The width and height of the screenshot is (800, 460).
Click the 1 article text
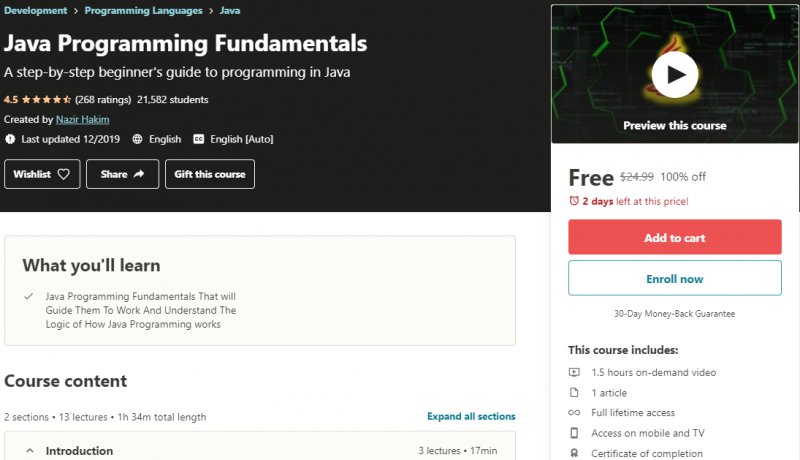click(609, 393)
